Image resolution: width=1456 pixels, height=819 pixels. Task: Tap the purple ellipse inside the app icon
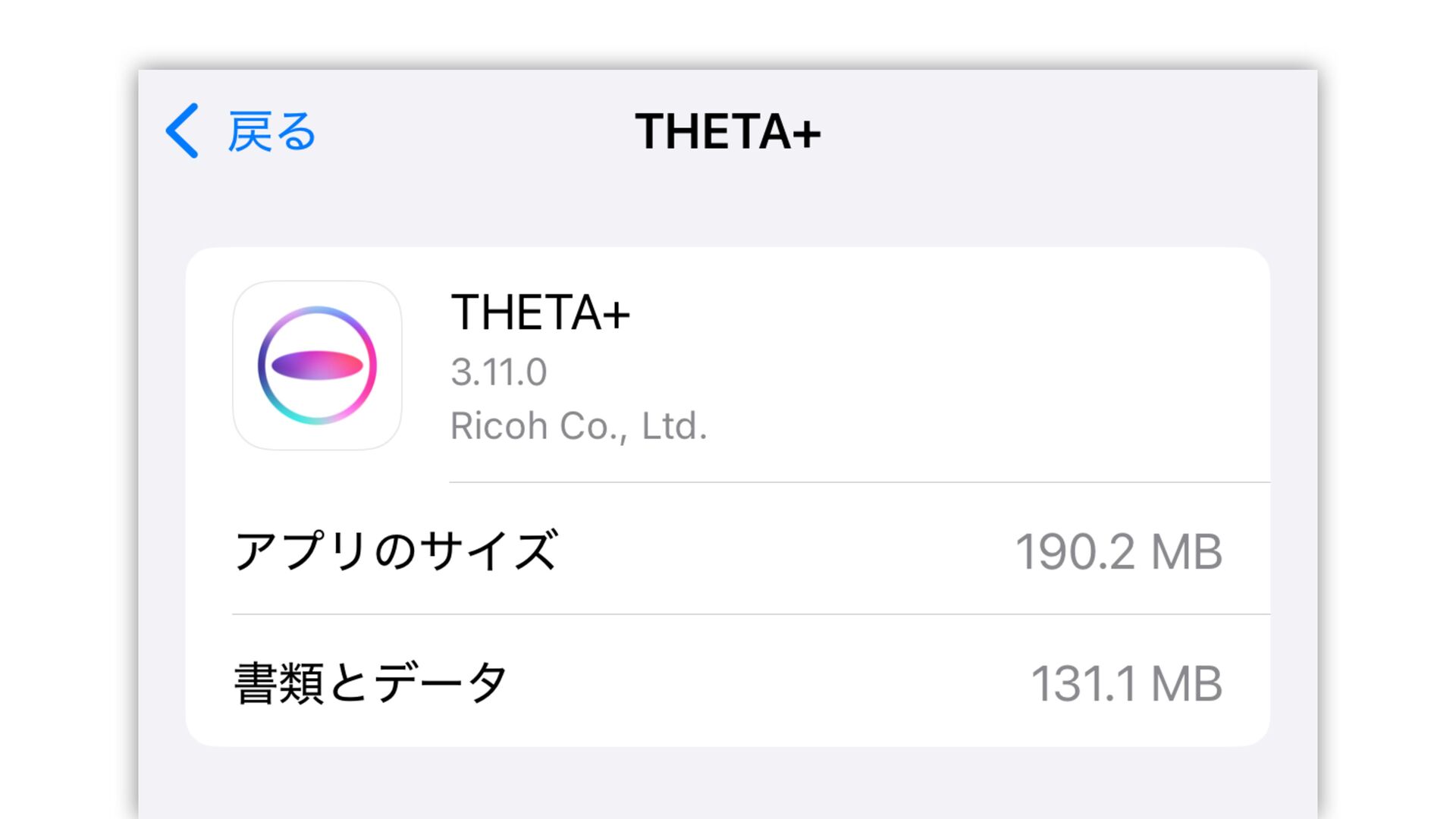(x=317, y=366)
